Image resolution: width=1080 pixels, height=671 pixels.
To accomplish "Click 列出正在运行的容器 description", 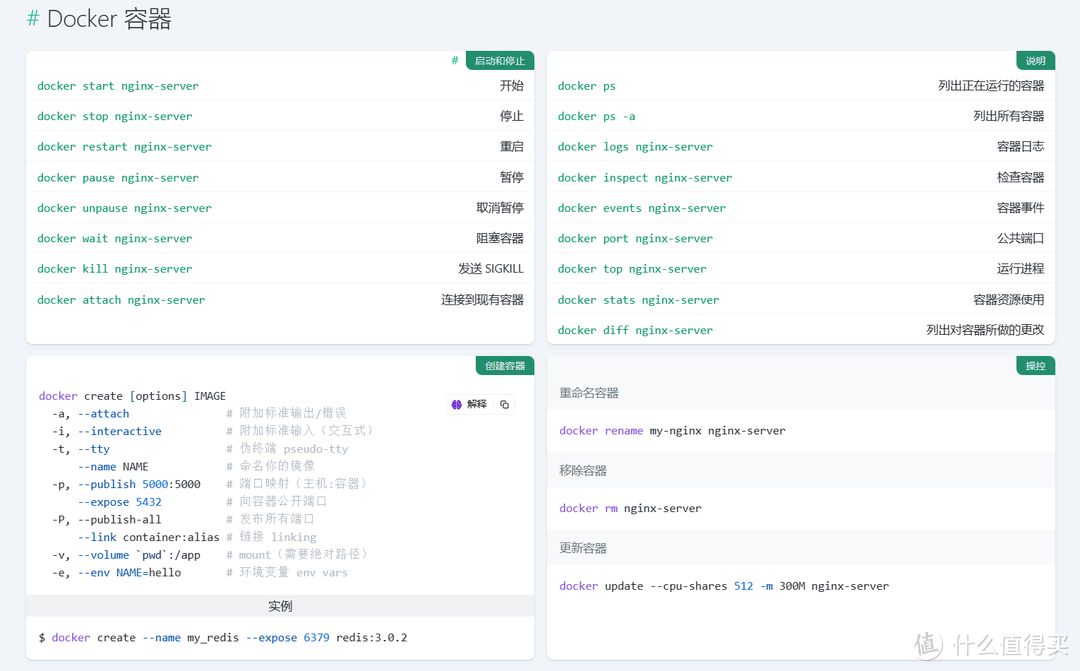I will click(x=991, y=85).
